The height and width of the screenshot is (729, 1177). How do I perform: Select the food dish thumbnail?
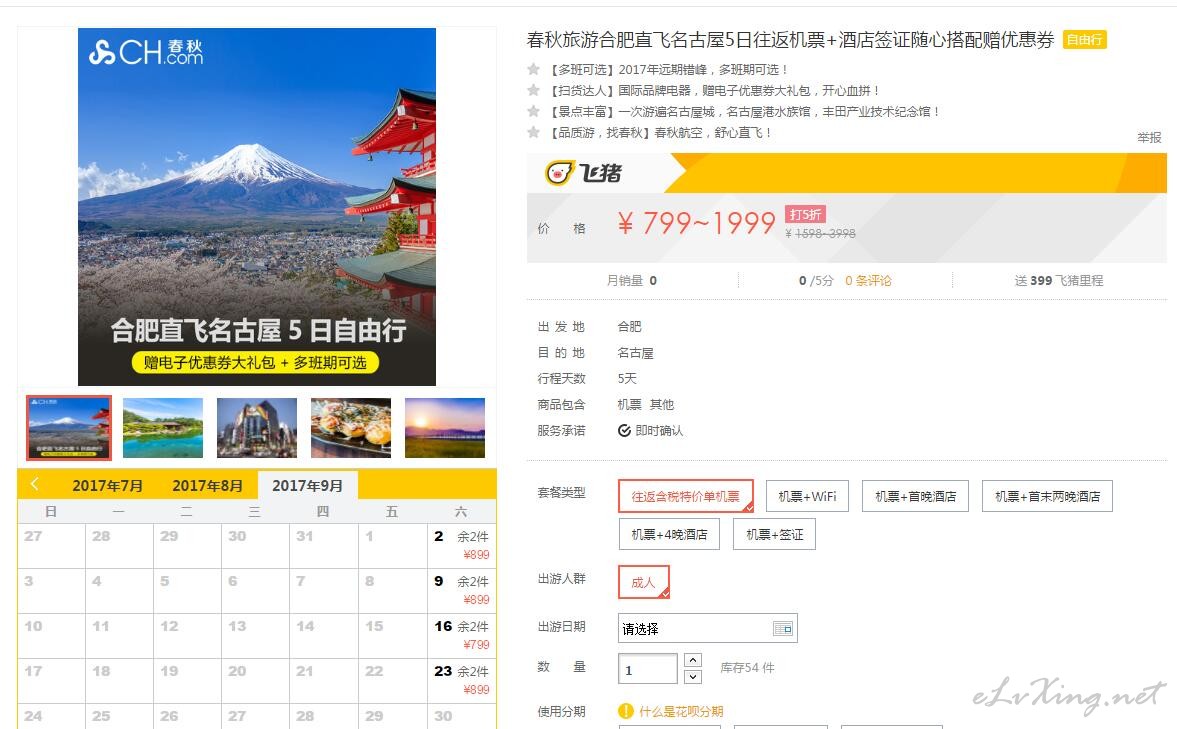click(x=351, y=428)
